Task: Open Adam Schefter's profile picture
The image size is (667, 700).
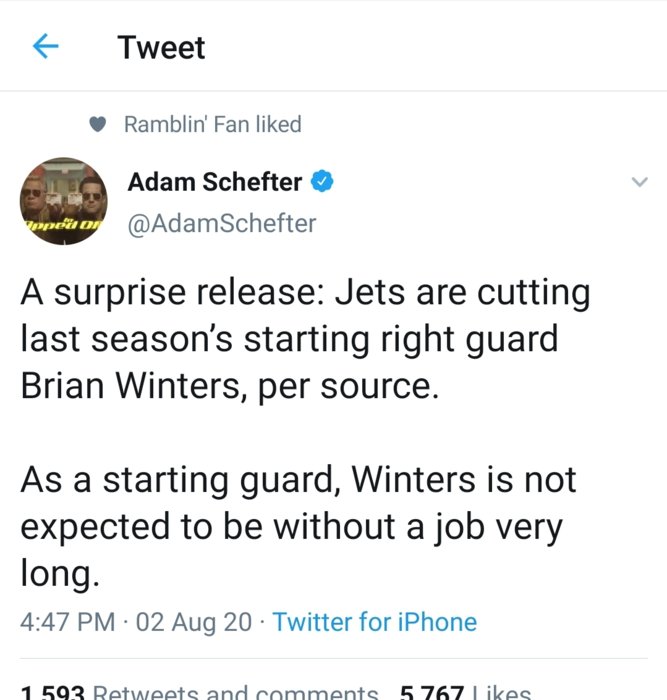Action: click(64, 201)
